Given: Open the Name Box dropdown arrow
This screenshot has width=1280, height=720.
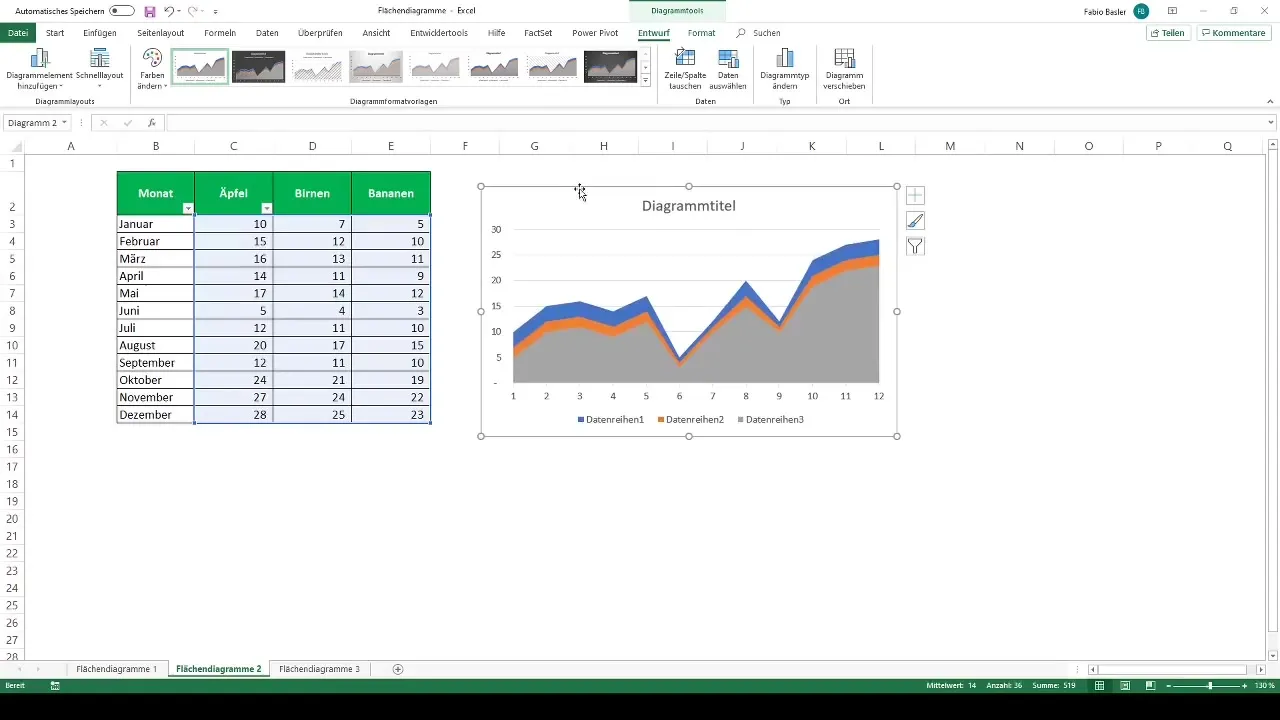Looking at the screenshot, I should coord(65,123).
